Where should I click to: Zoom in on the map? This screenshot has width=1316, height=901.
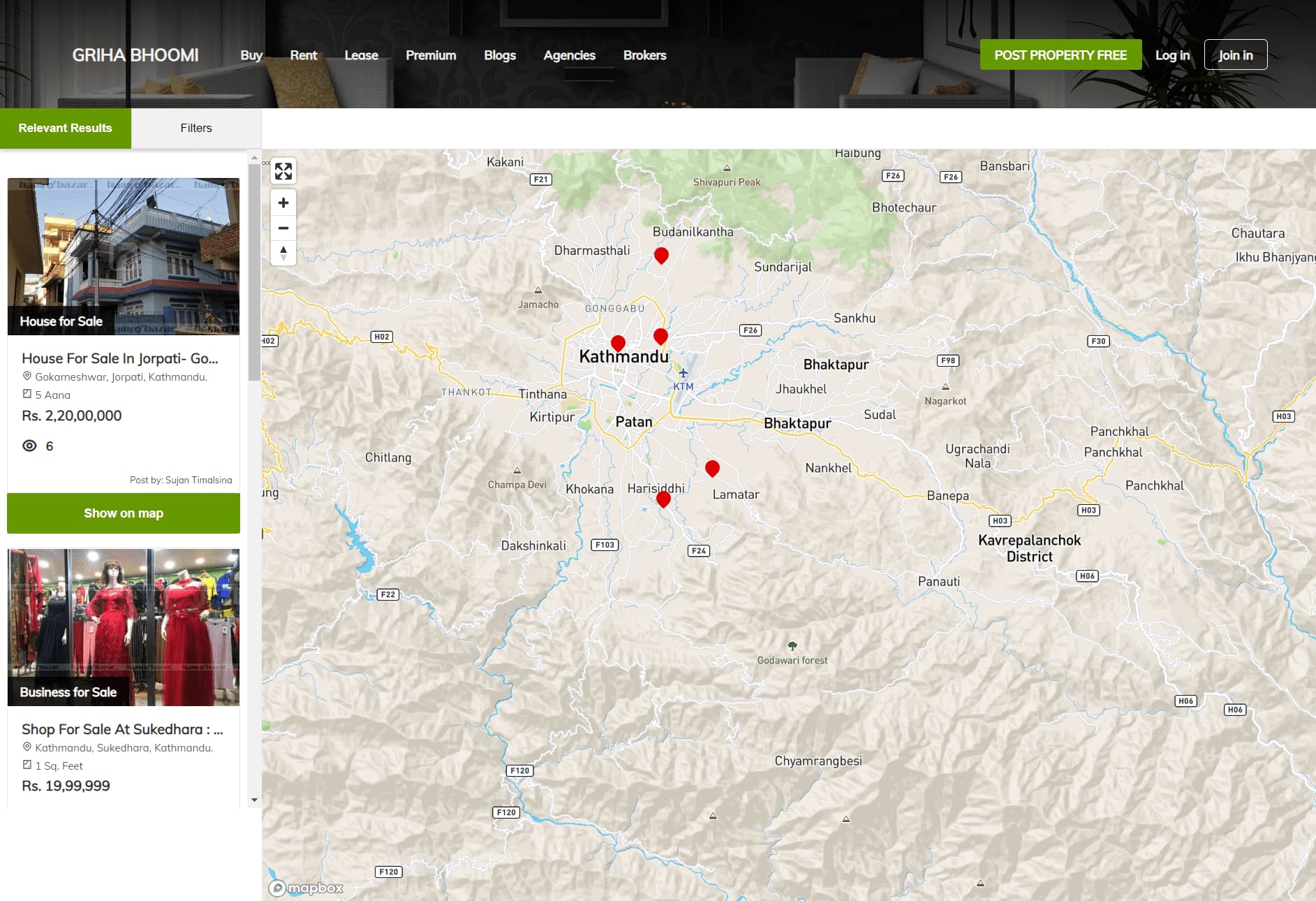(x=283, y=203)
